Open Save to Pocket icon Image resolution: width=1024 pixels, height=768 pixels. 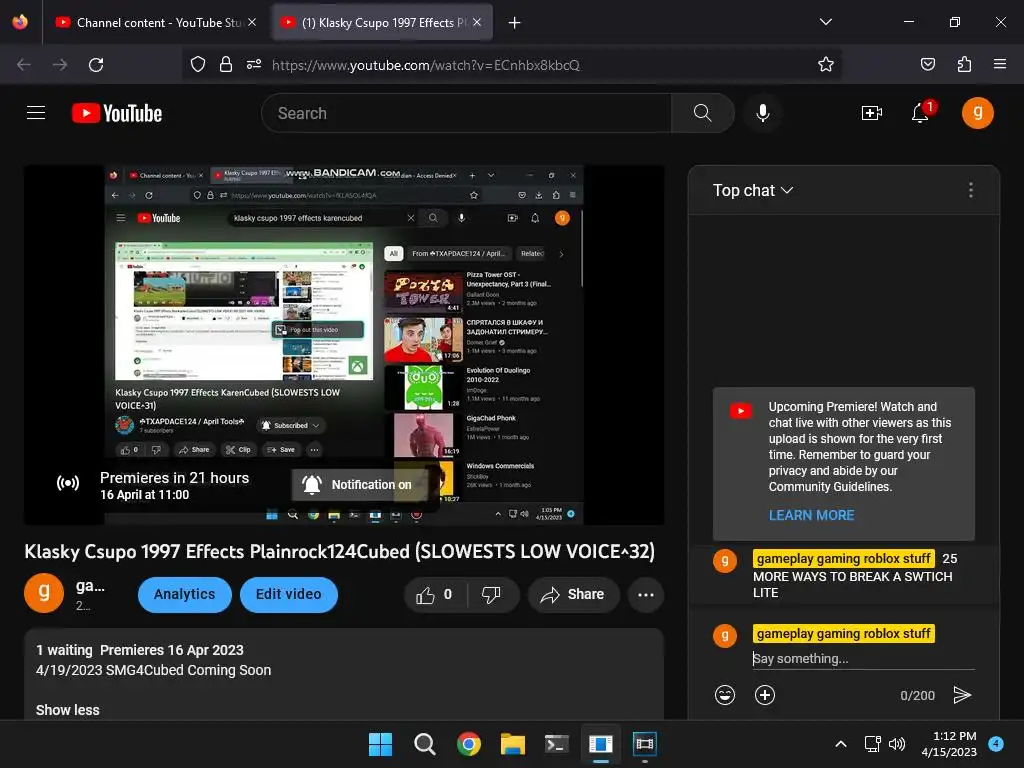point(927,65)
